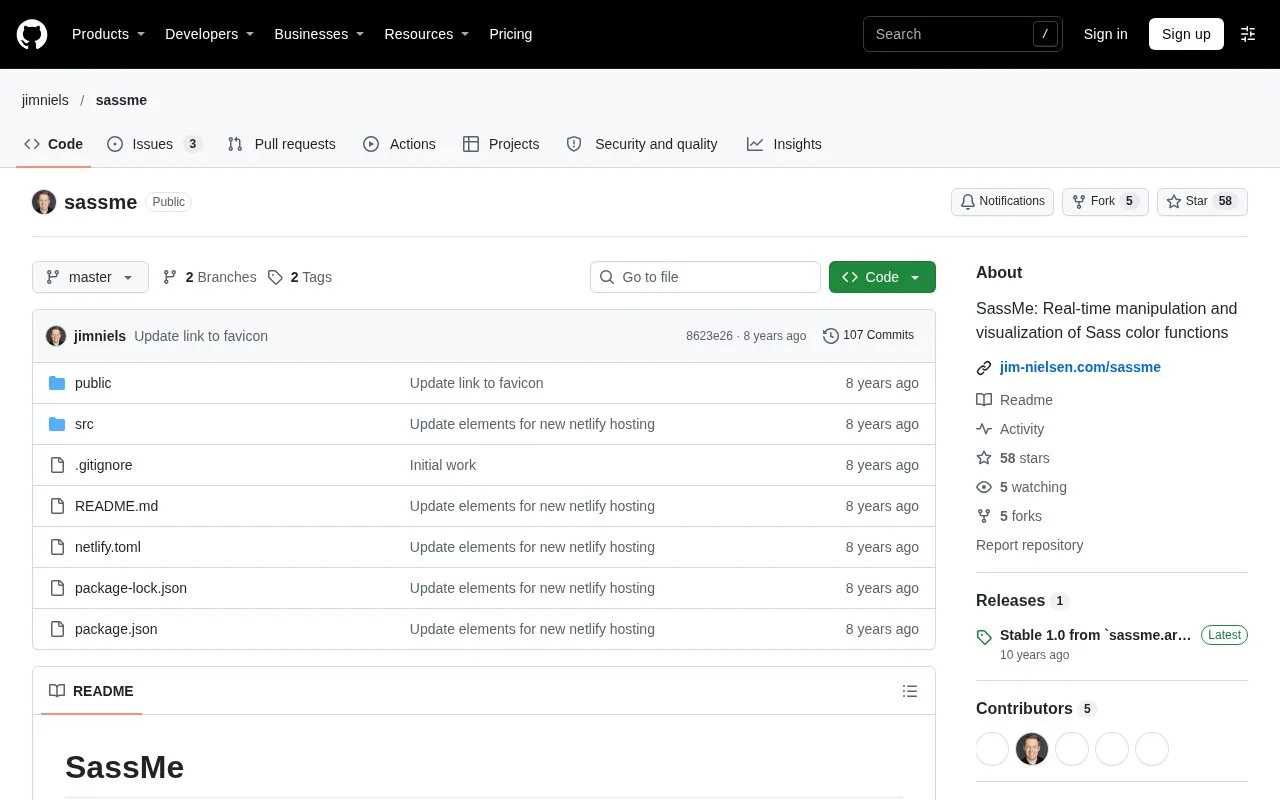This screenshot has width=1280, height=800.
Task: Click the Report repository link
Action: pyautogui.click(x=1029, y=545)
